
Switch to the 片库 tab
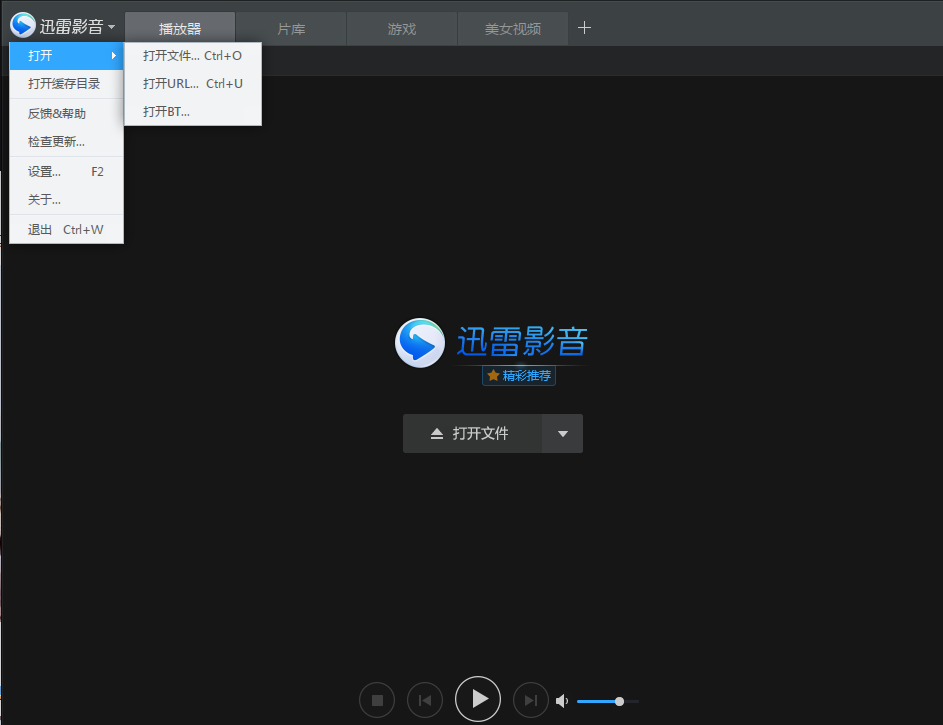291,29
